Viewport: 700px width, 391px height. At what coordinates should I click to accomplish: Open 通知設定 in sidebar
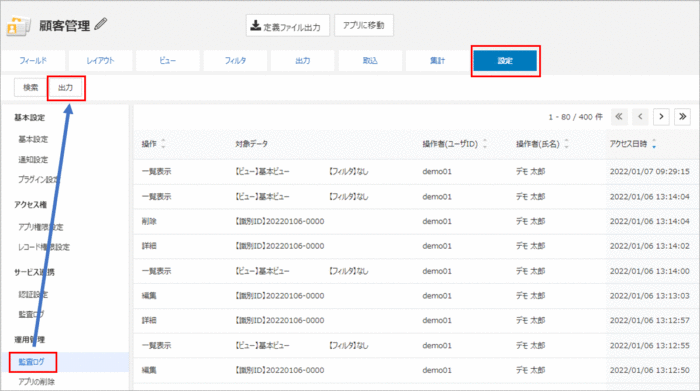33,160
